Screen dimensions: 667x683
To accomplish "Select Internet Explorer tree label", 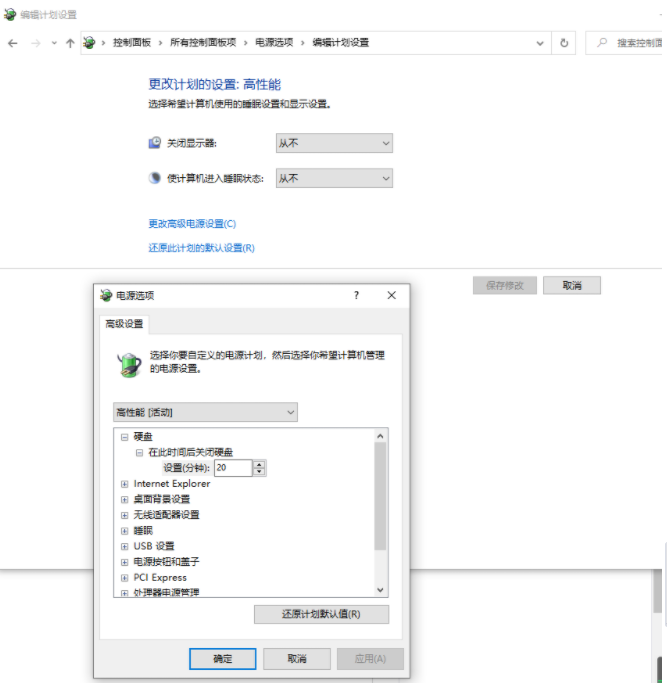I will click(x=172, y=484).
